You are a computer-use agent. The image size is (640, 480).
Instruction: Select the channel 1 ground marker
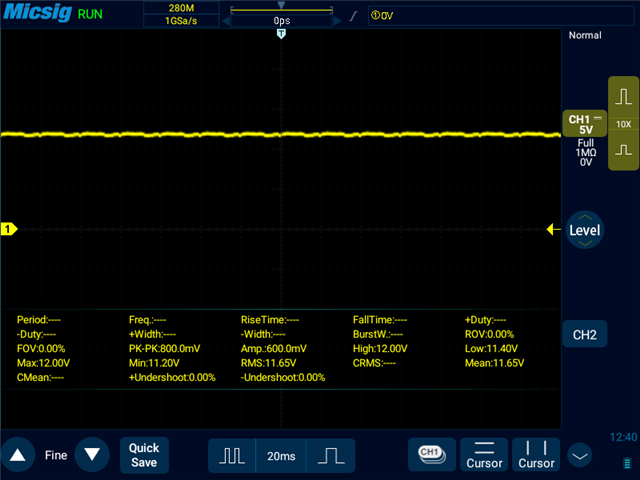pos(9,229)
